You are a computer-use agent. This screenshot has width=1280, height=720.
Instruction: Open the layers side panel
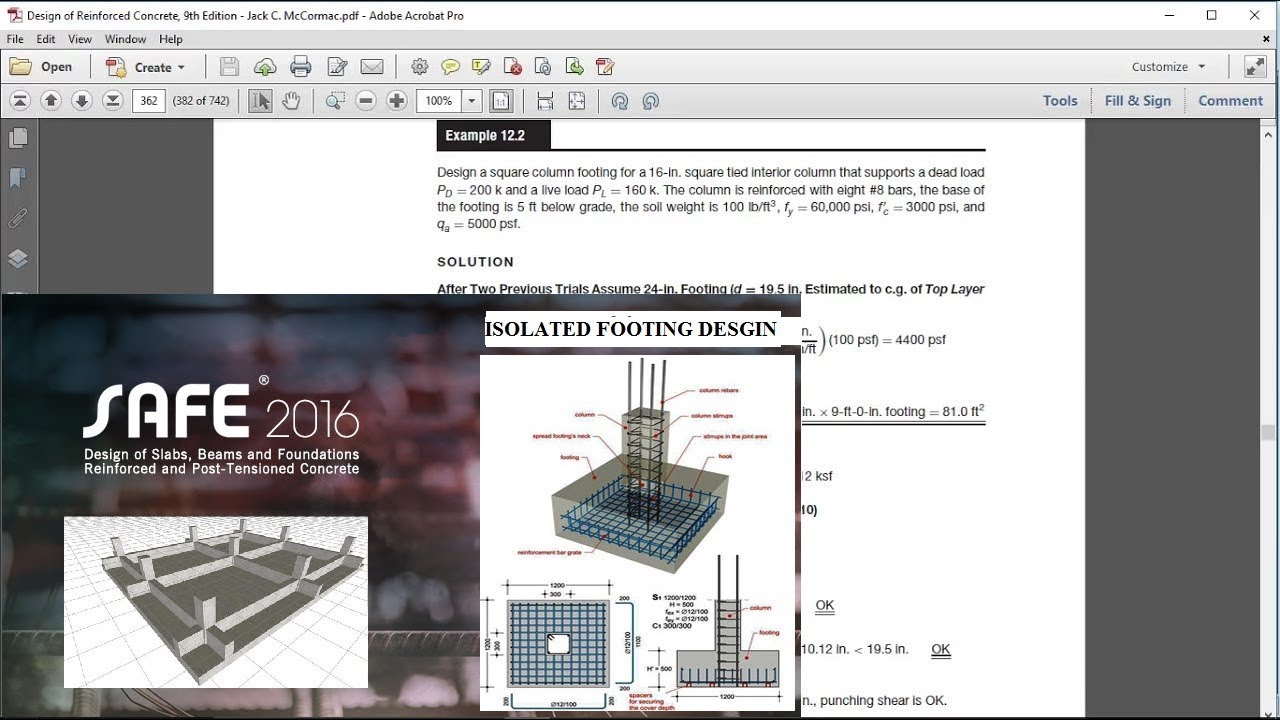18,258
